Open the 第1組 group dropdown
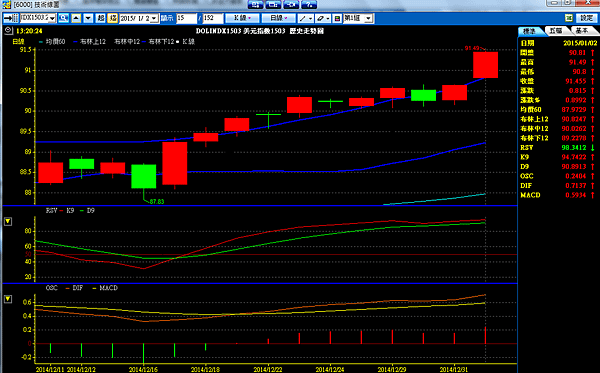This screenshot has height=373, width=600. point(368,18)
